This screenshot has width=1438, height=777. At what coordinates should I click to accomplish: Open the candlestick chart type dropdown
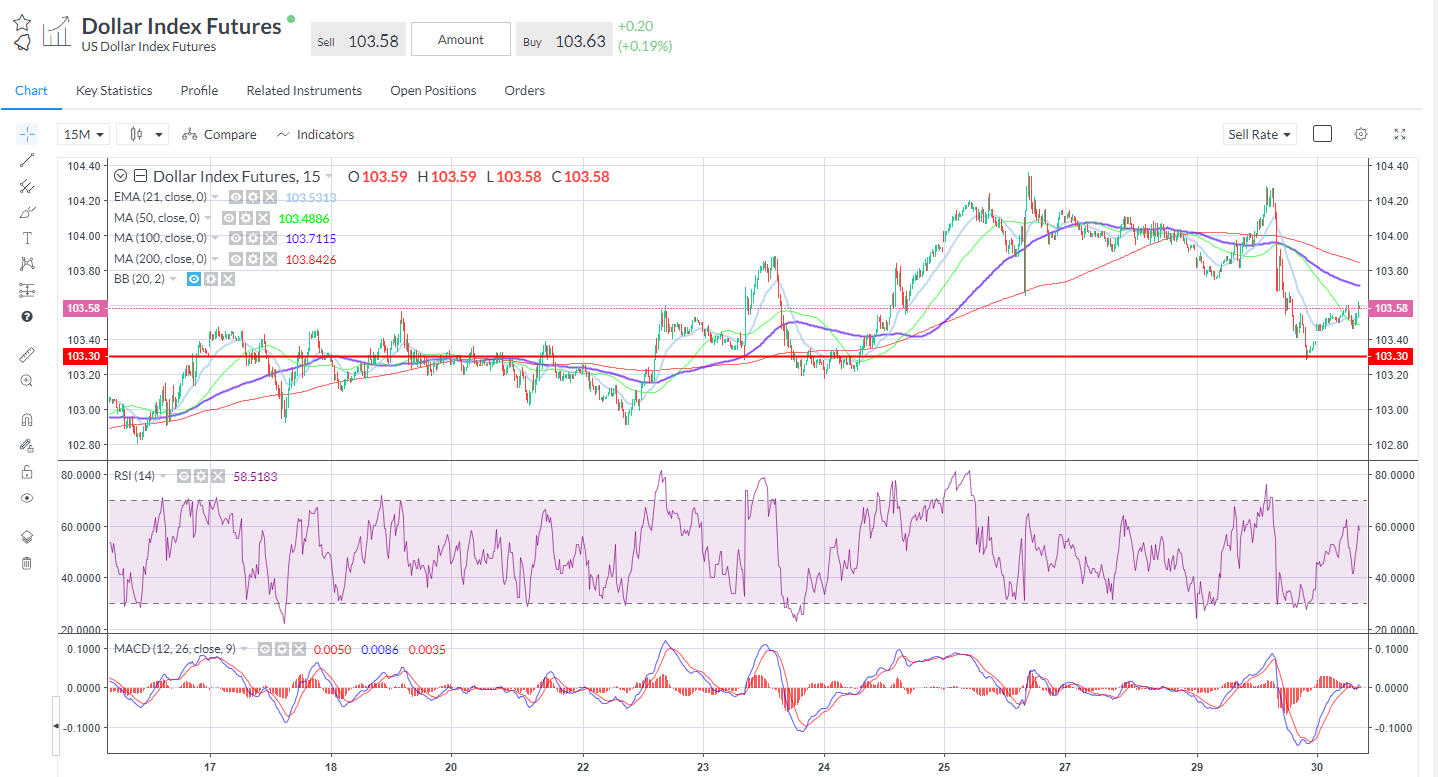(142, 134)
